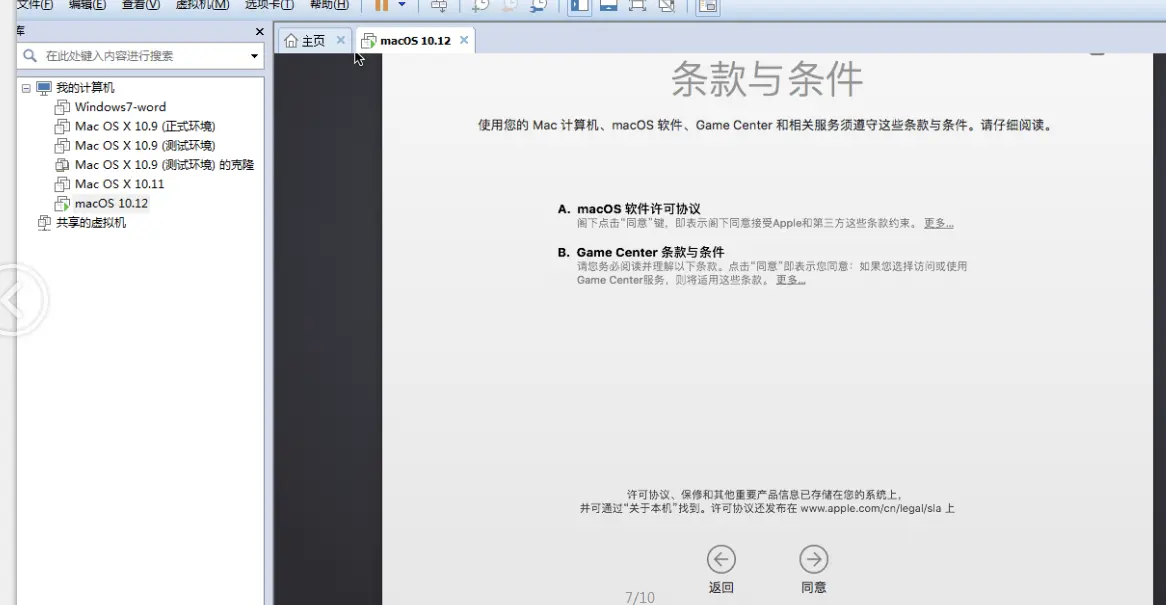
Task: Select the Windows7-word virtual machine
Action: click(120, 107)
